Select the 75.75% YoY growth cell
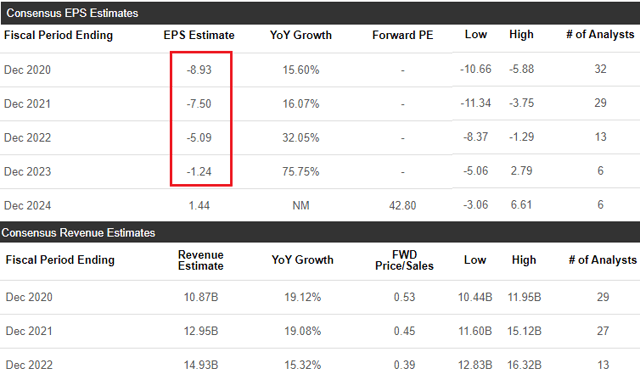This screenshot has height=374, width=640. 301,171
